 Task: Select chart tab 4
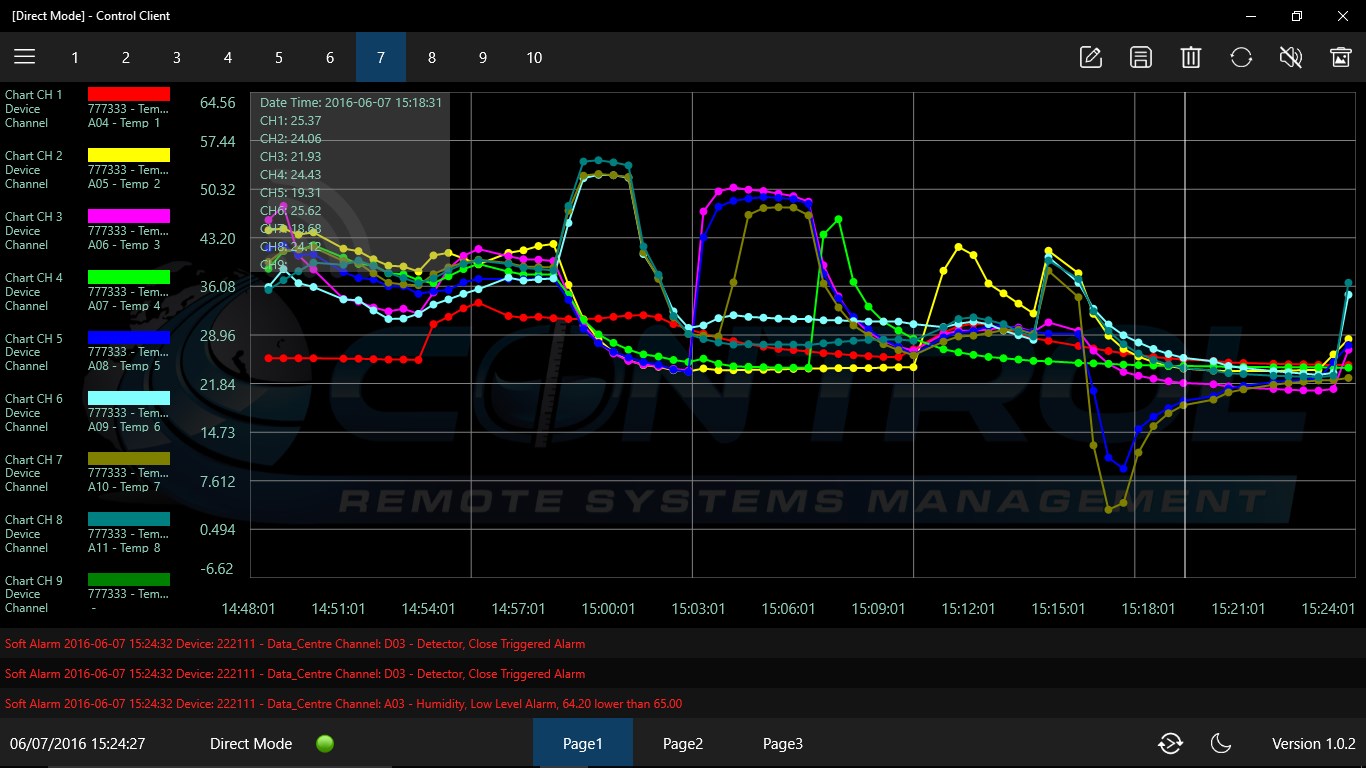click(x=228, y=57)
